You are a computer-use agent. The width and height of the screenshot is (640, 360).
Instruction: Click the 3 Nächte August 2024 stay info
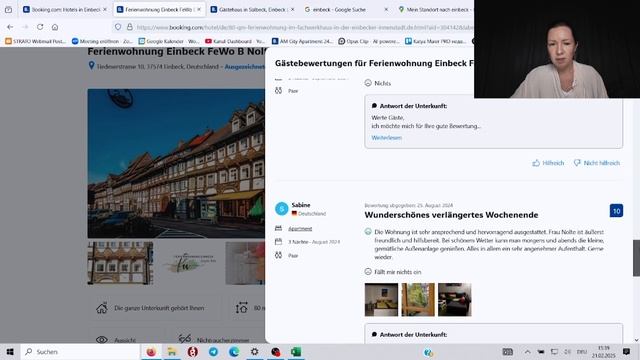(x=314, y=242)
